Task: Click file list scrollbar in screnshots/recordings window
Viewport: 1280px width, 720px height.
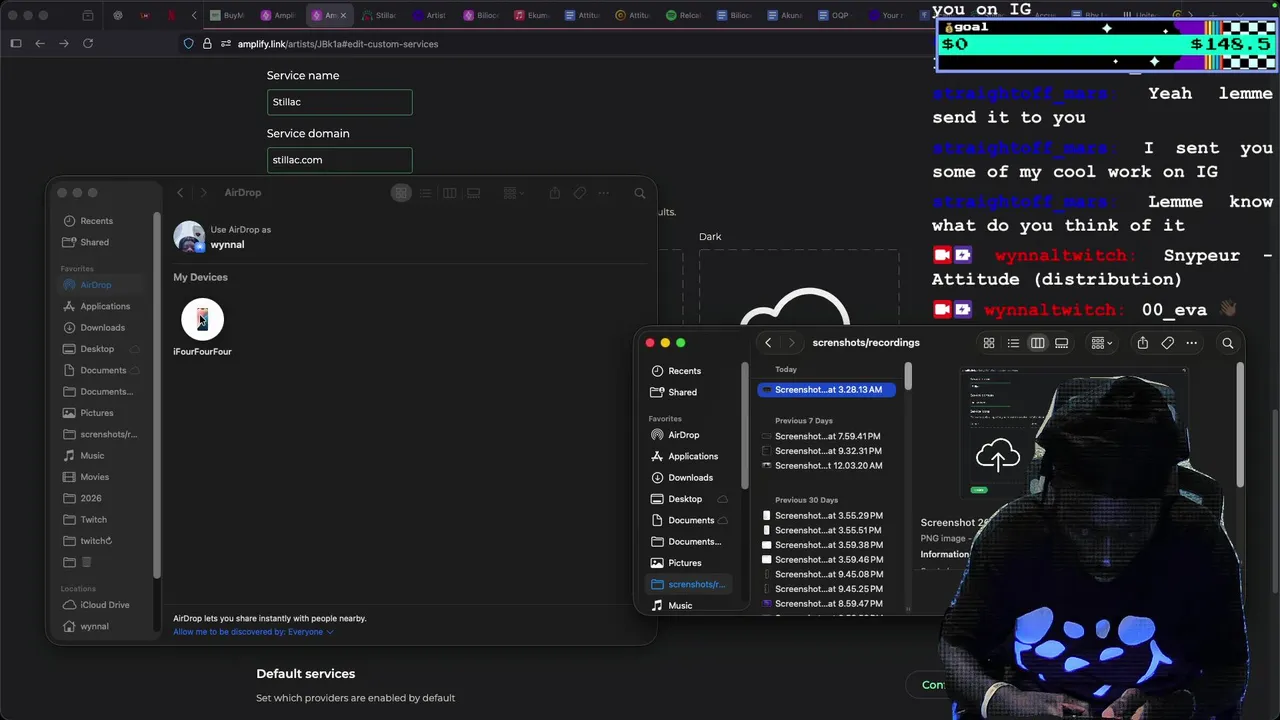Action: [908, 377]
